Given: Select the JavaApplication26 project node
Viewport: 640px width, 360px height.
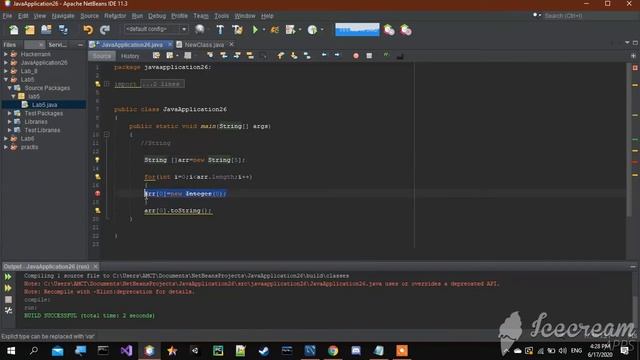Looking at the screenshot, I should pyautogui.click(x=44, y=62).
